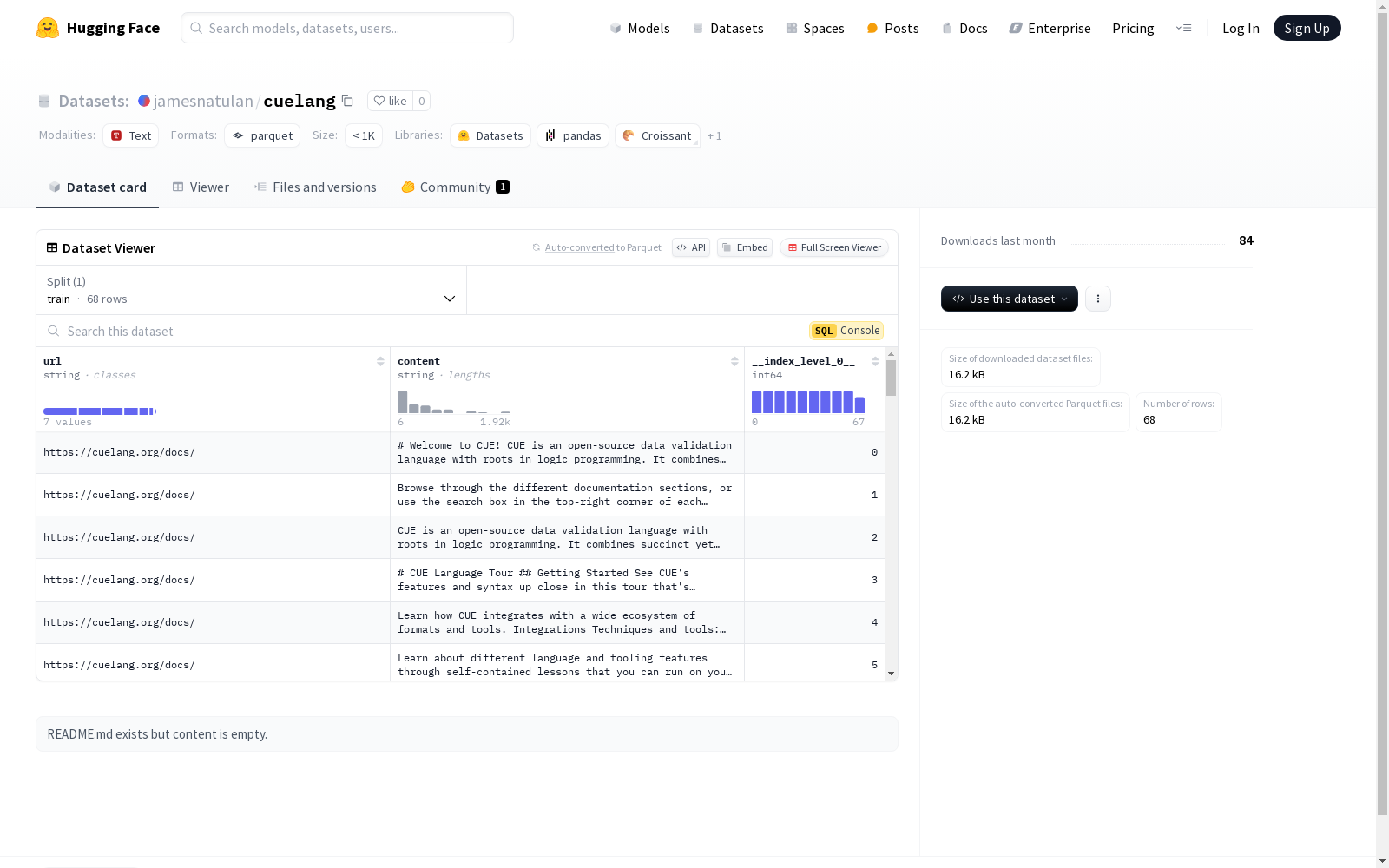Screen dimensions: 1389x868
Task: Open the API code button
Action: coord(691,247)
